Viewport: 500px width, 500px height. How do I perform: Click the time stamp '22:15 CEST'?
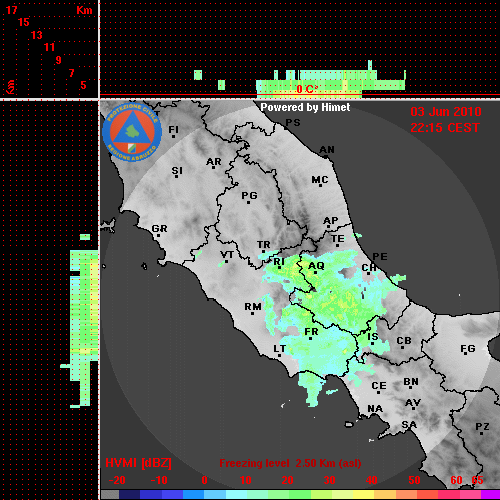pos(445,128)
